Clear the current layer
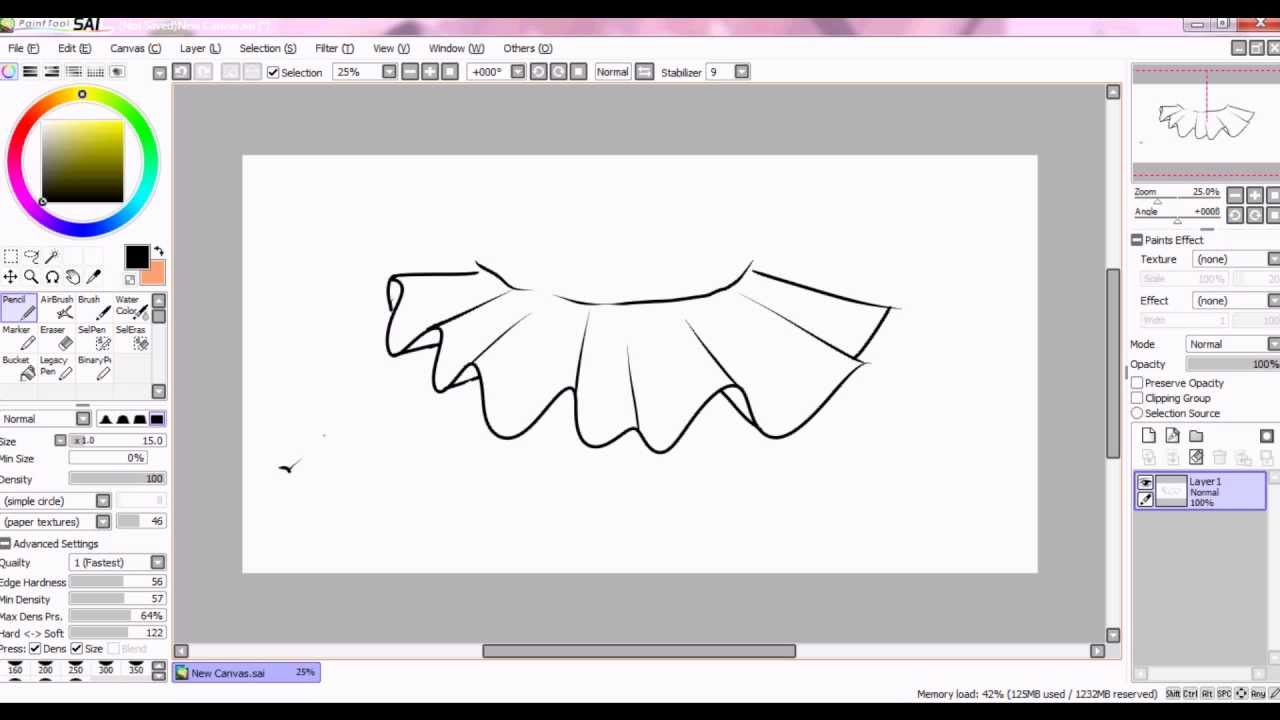Image resolution: width=1280 pixels, height=720 pixels. (x=1196, y=457)
